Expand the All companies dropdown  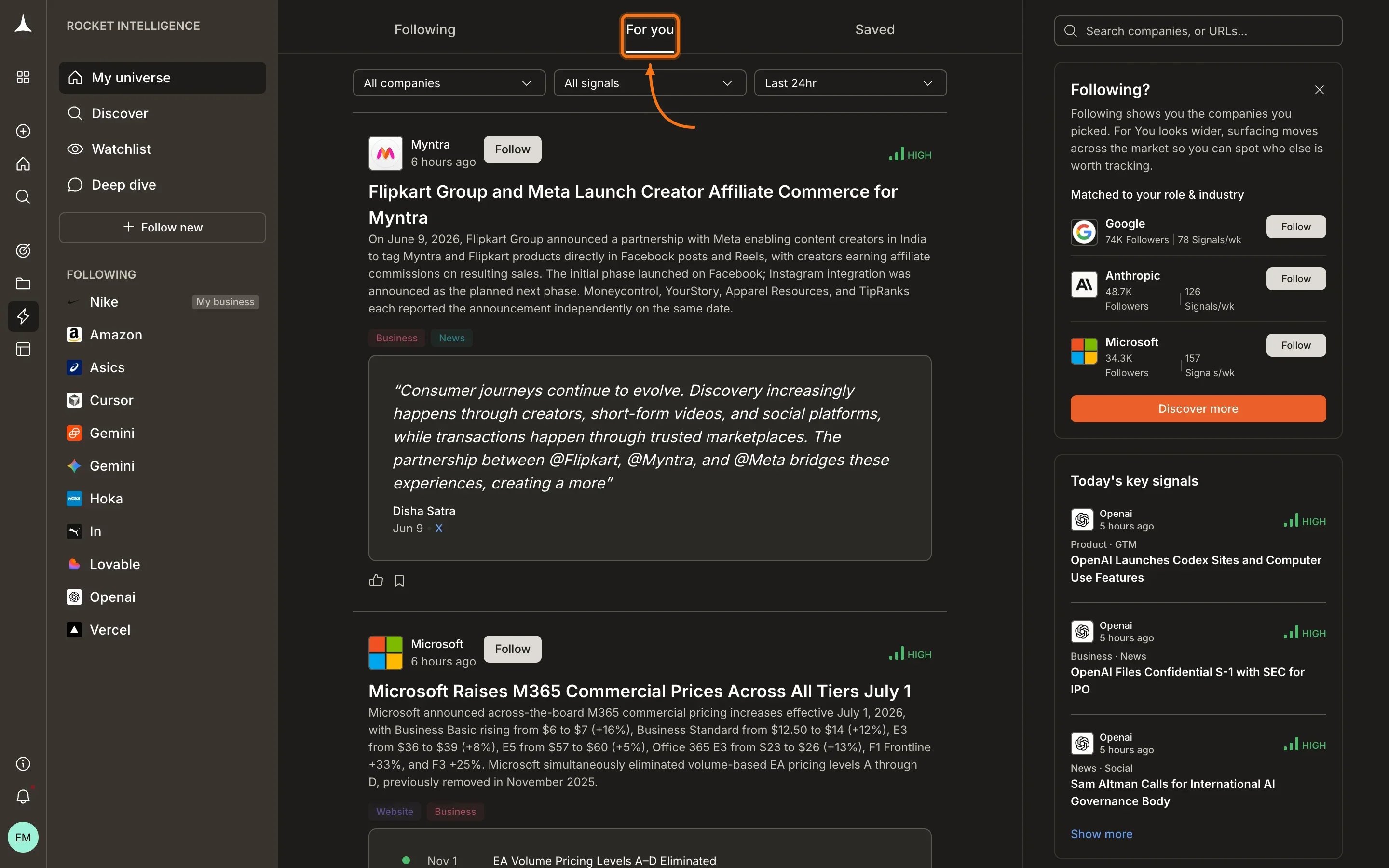[449, 83]
